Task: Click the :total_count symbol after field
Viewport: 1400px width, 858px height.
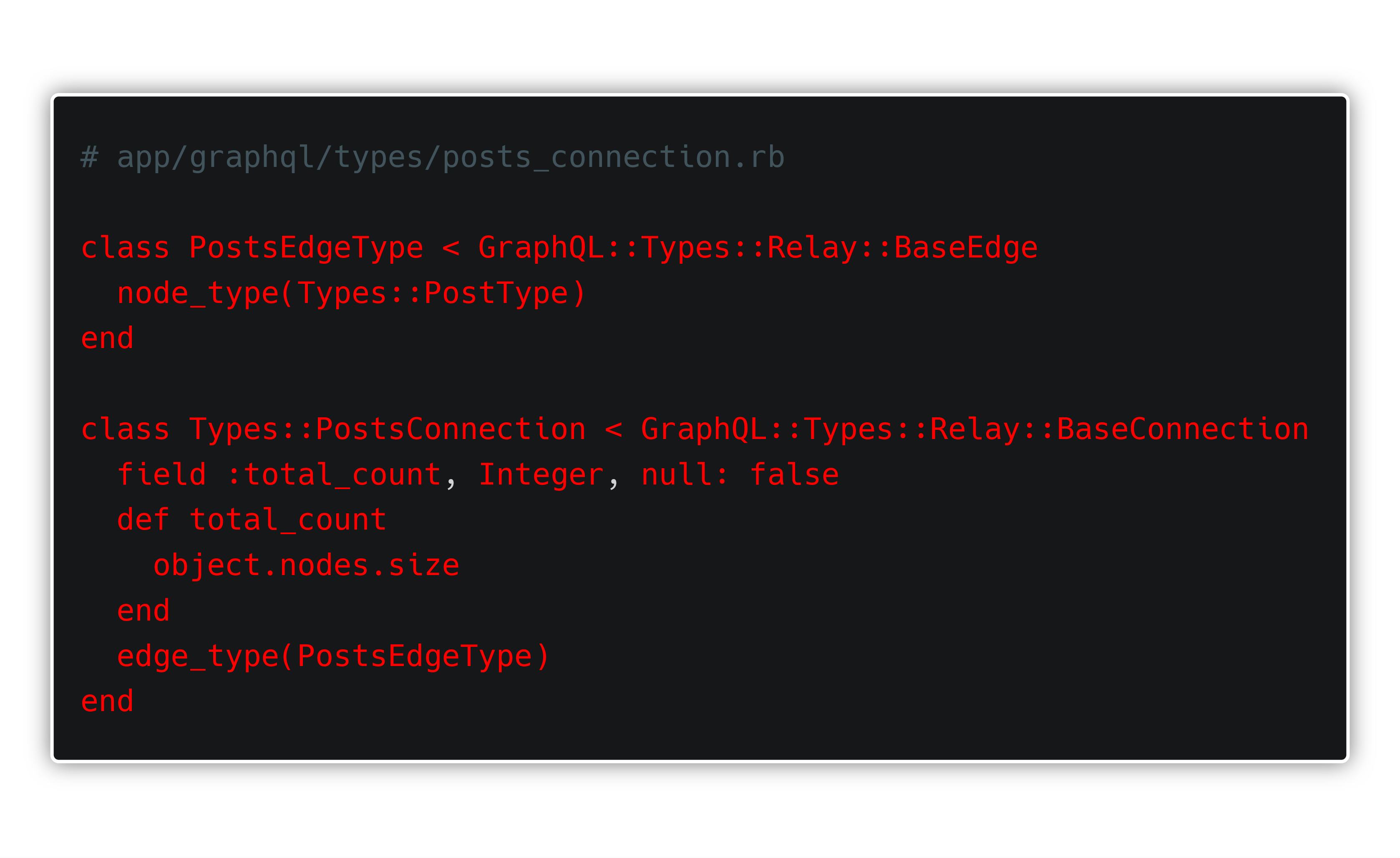Action: 334,475
